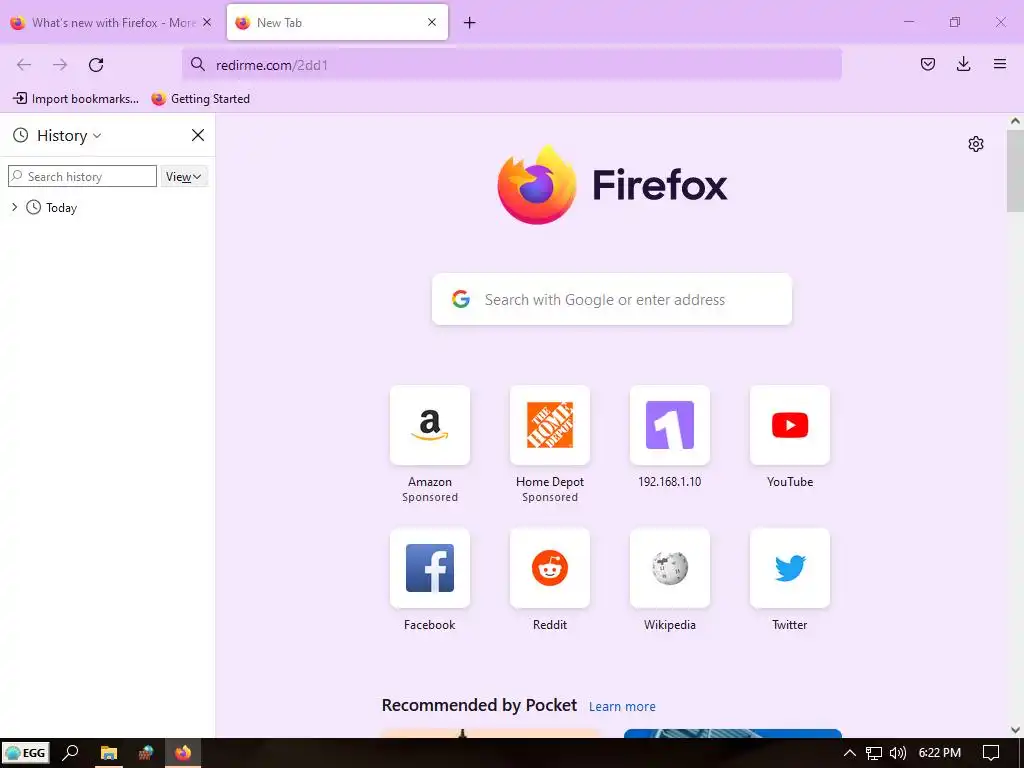Focus the Search history field
Viewport: 1024px width, 768px height.
82,176
